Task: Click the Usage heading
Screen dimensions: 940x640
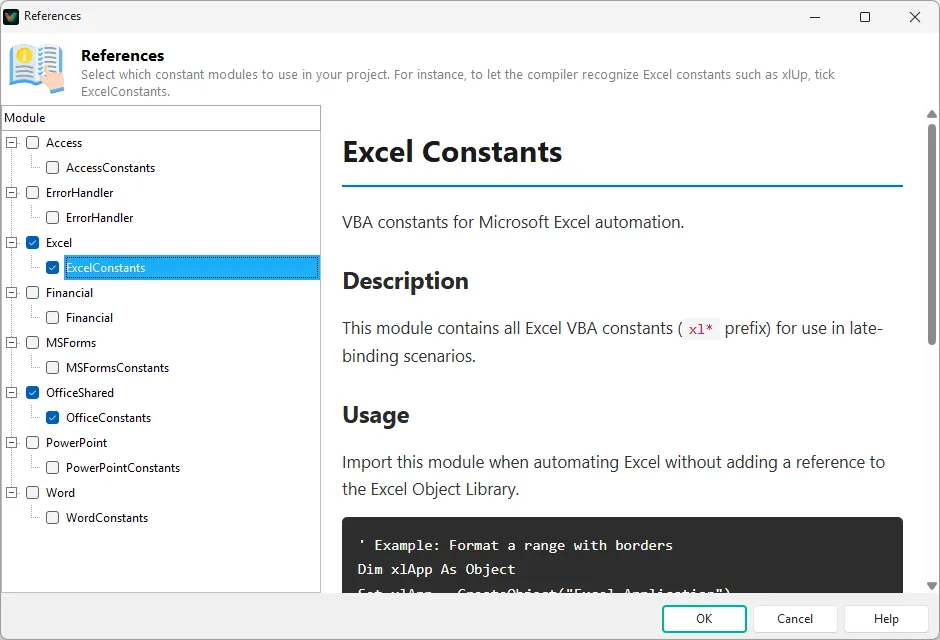Action: click(376, 415)
